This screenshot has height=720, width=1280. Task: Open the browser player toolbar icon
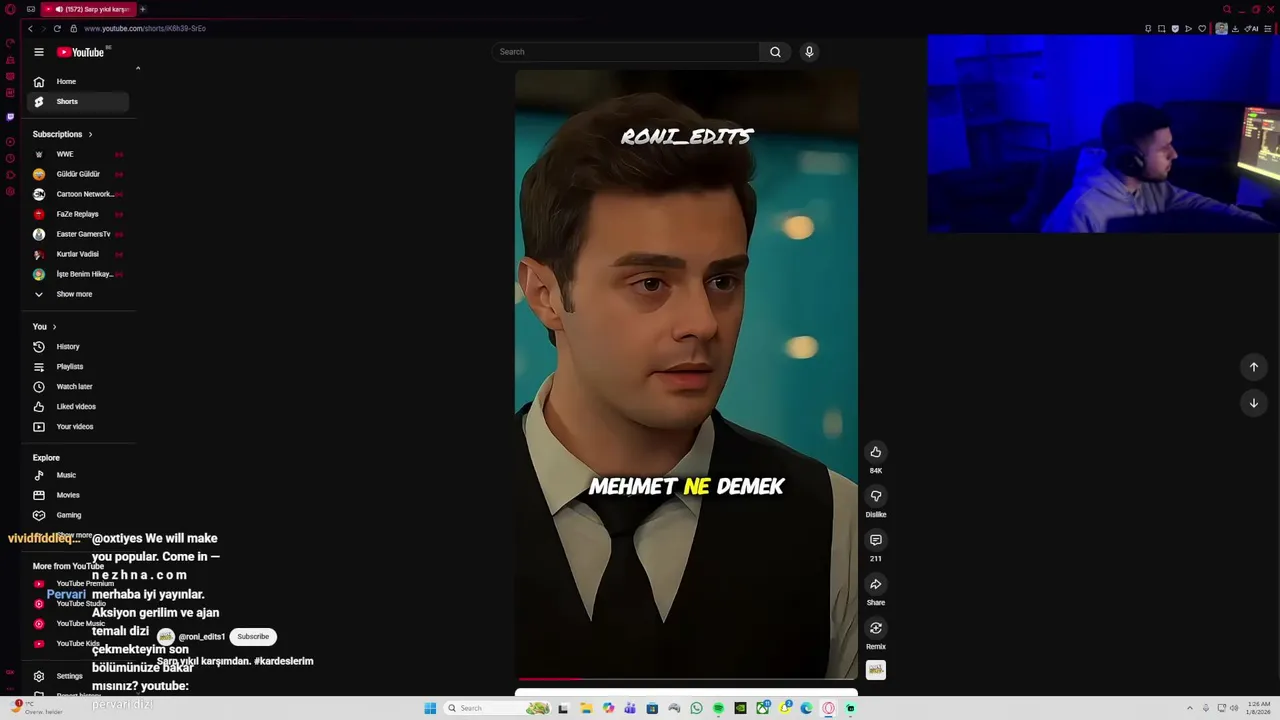point(1189,28)
